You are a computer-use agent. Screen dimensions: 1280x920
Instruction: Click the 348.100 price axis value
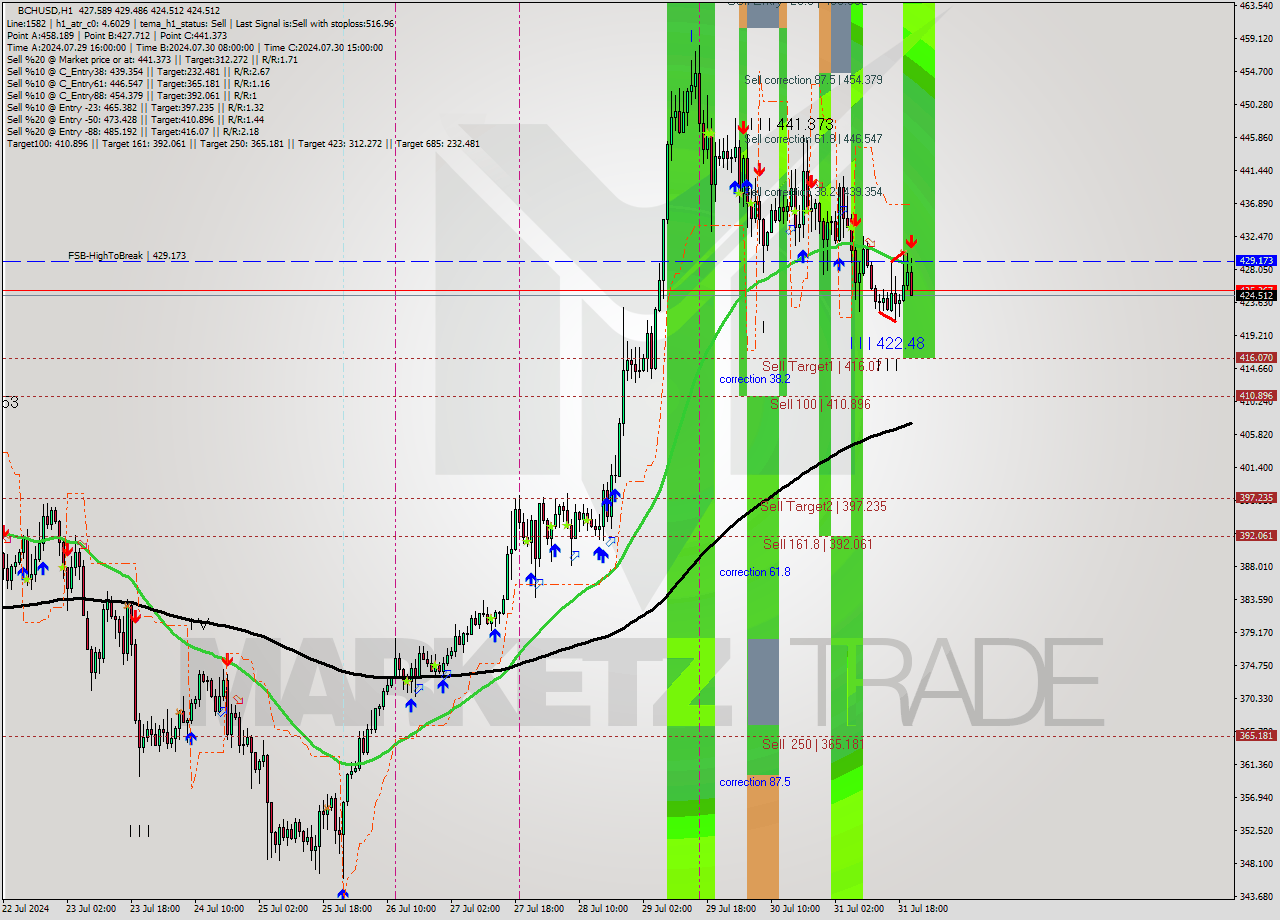[x=1256, y=863]
